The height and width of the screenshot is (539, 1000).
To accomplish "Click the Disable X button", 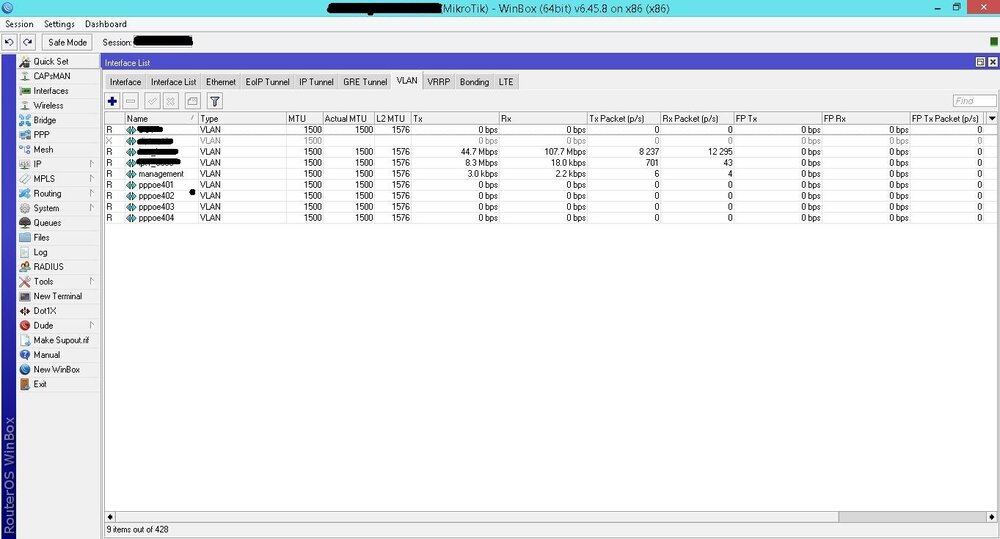I will pos(171,101).
